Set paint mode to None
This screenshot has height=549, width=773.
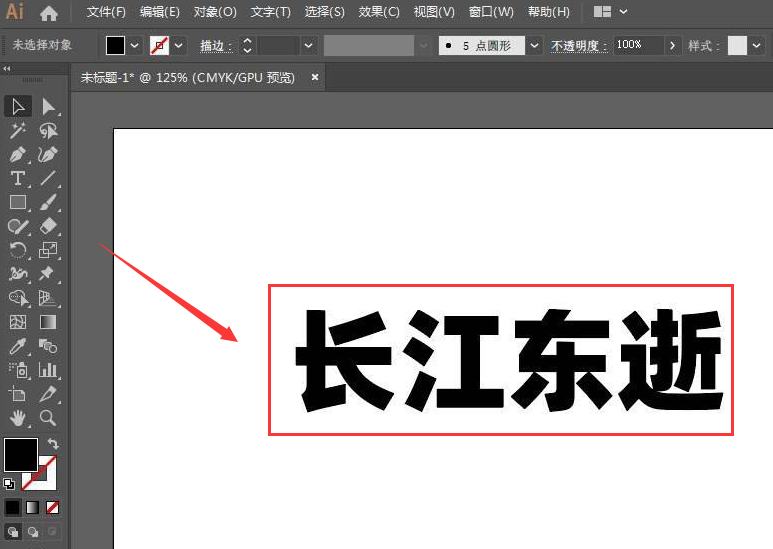tap(53, 508)
